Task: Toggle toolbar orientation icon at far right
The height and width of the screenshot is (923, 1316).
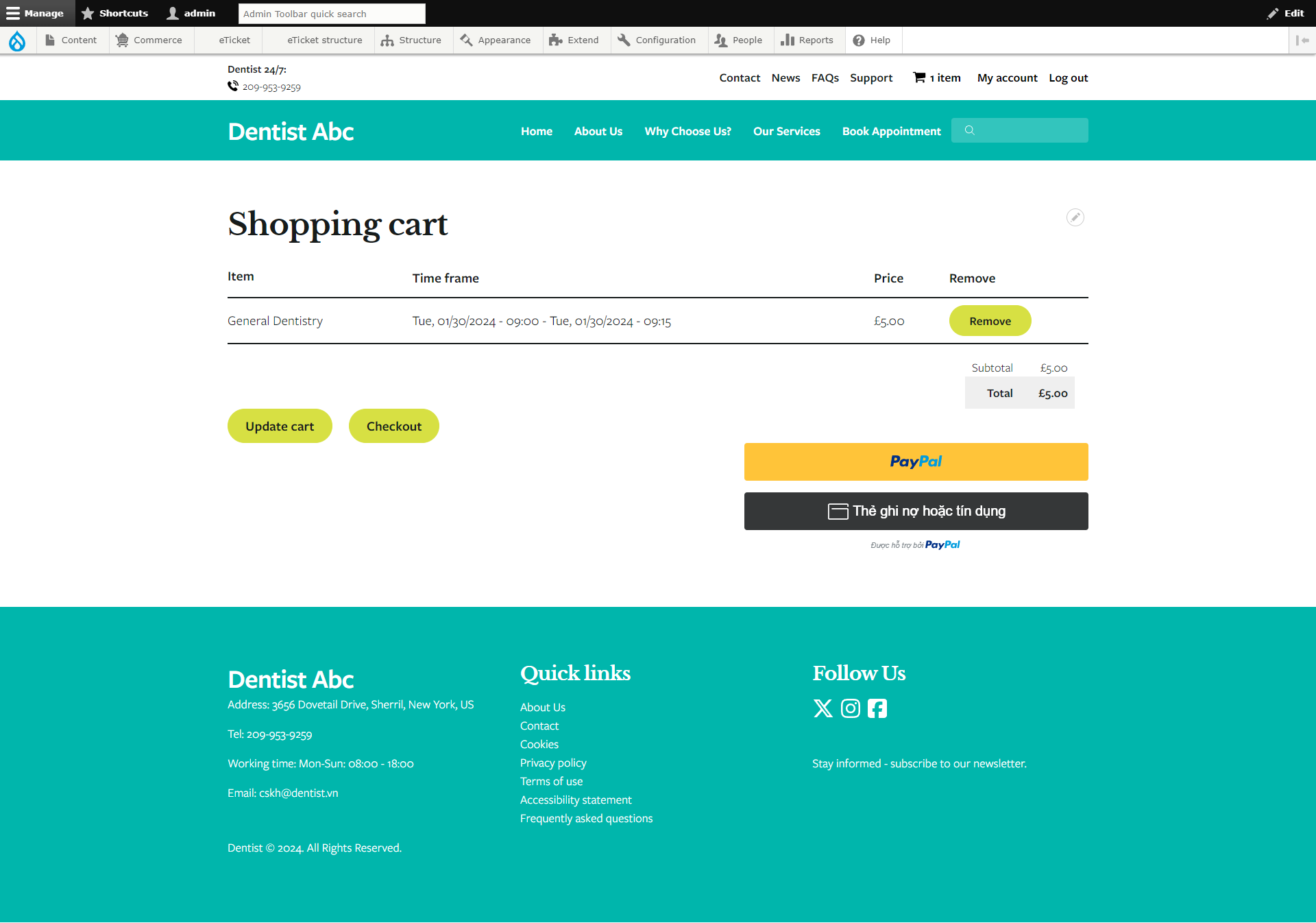Action: pyautogui.click(x=1302, y=40)
